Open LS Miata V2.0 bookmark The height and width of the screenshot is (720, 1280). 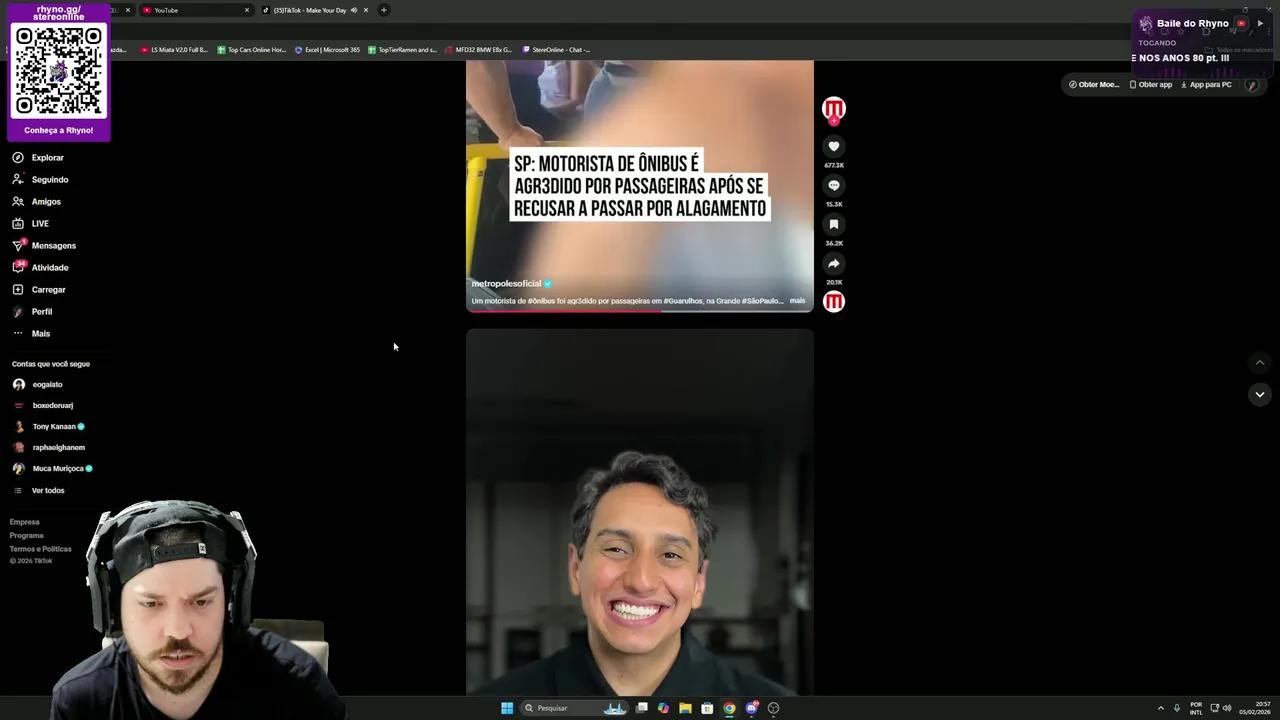click(x=174, y=49)
